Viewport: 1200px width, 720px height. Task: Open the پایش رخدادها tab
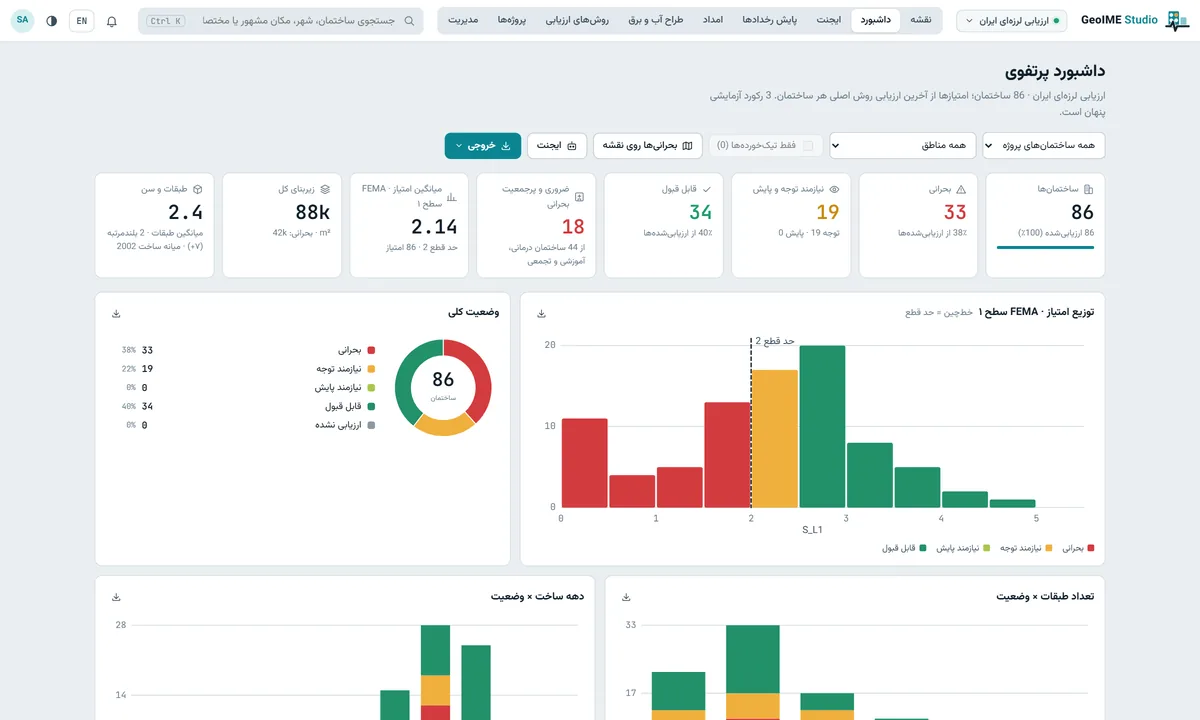(769, 21)
